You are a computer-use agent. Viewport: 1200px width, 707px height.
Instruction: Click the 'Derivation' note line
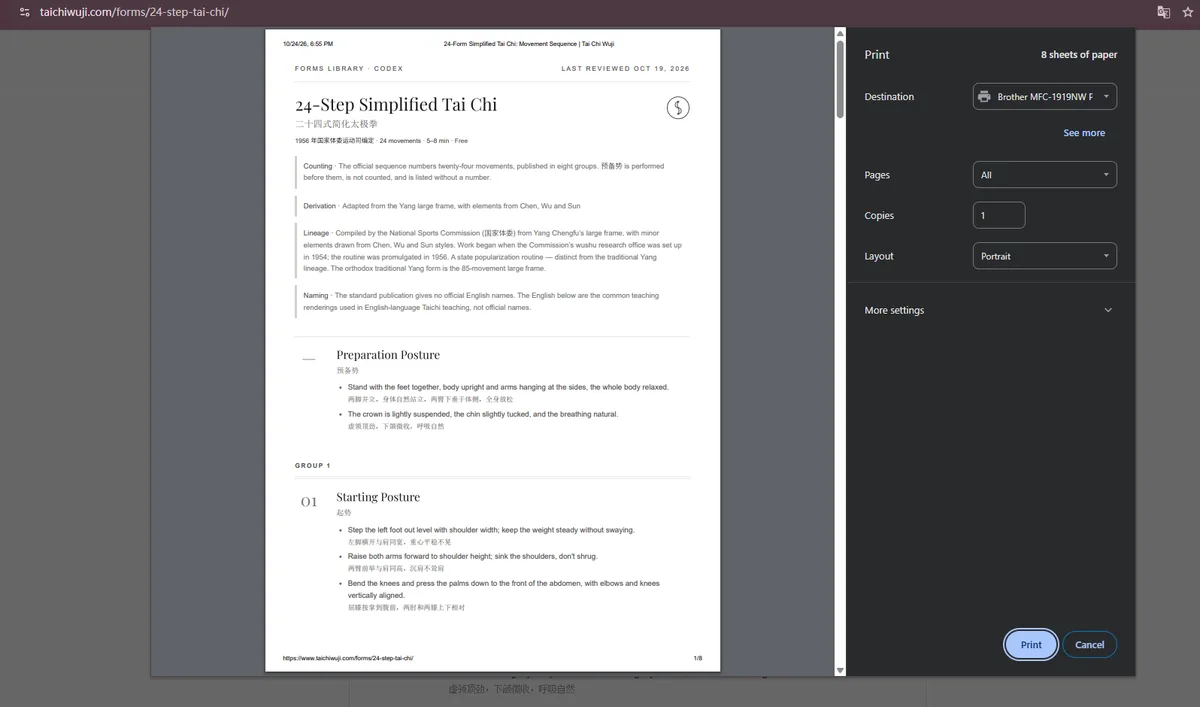click(442, 206)
